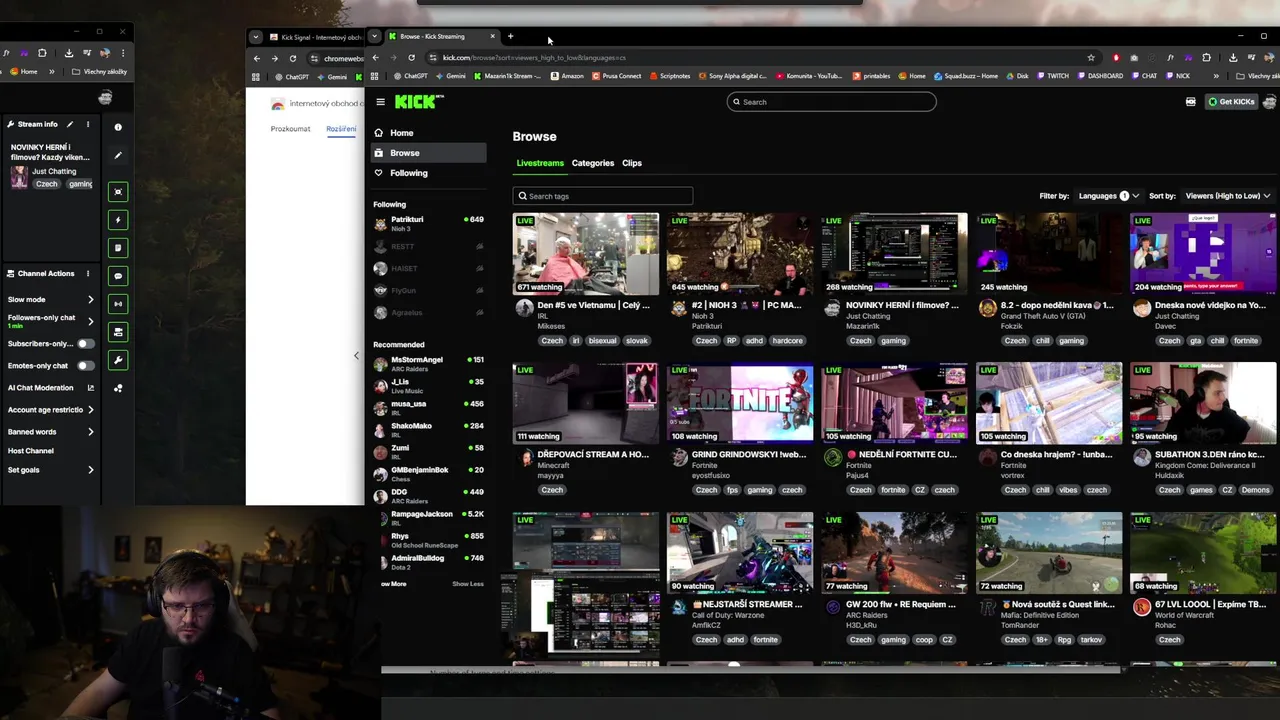Viewport: 1280px width, 720px height.
Task: Expand Account age restriction options
Action: 91,410
